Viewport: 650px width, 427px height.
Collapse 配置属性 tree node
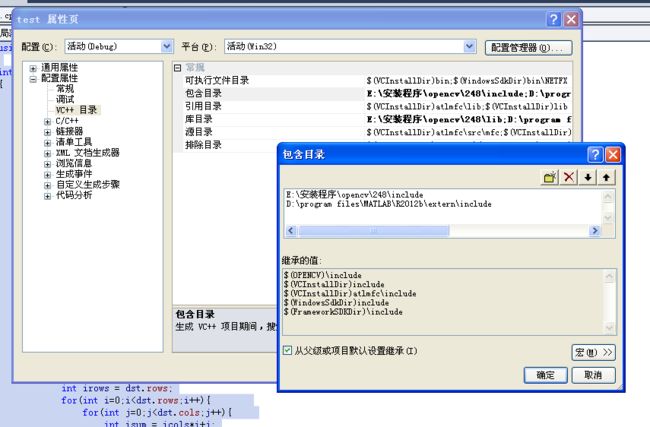tap(33, 79)
